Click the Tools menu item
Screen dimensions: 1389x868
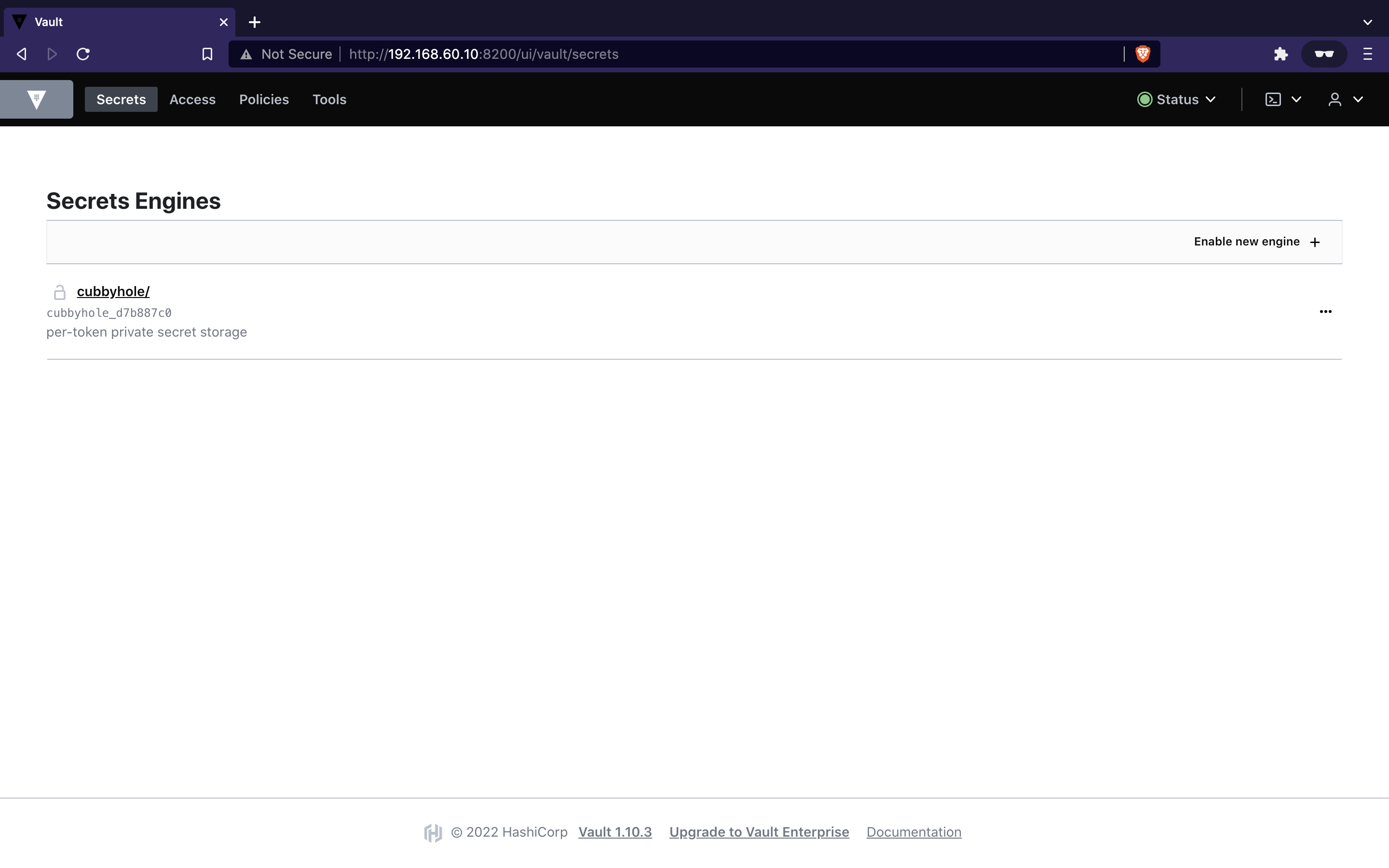(x=329, y=99)
